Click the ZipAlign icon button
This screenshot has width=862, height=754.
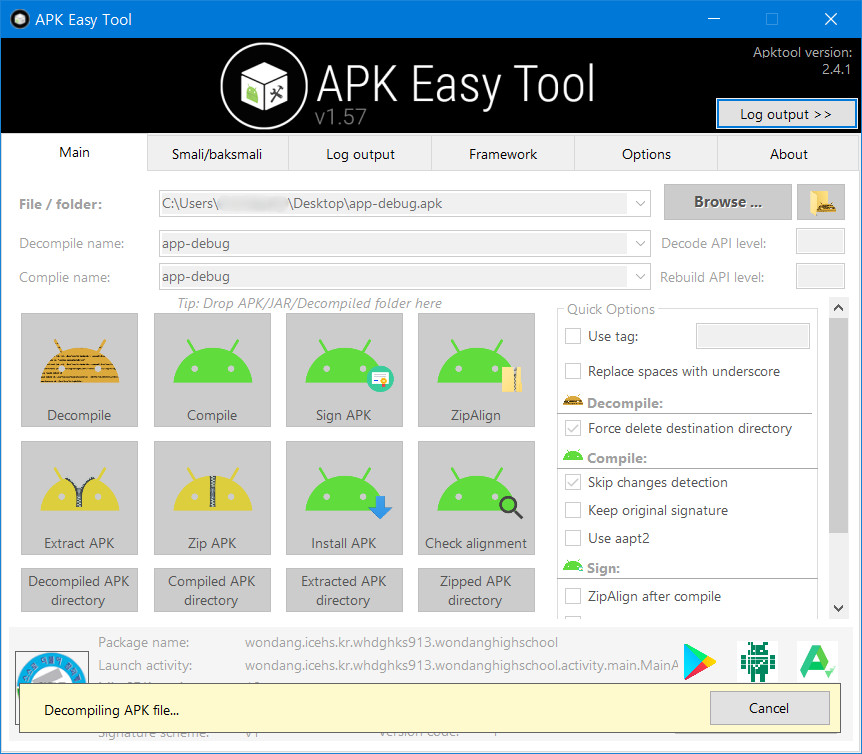(x=476, y=370)
